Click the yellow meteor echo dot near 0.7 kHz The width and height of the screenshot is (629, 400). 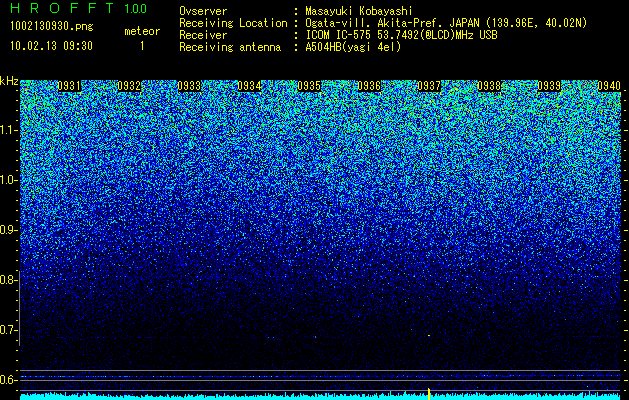point(429,335)
